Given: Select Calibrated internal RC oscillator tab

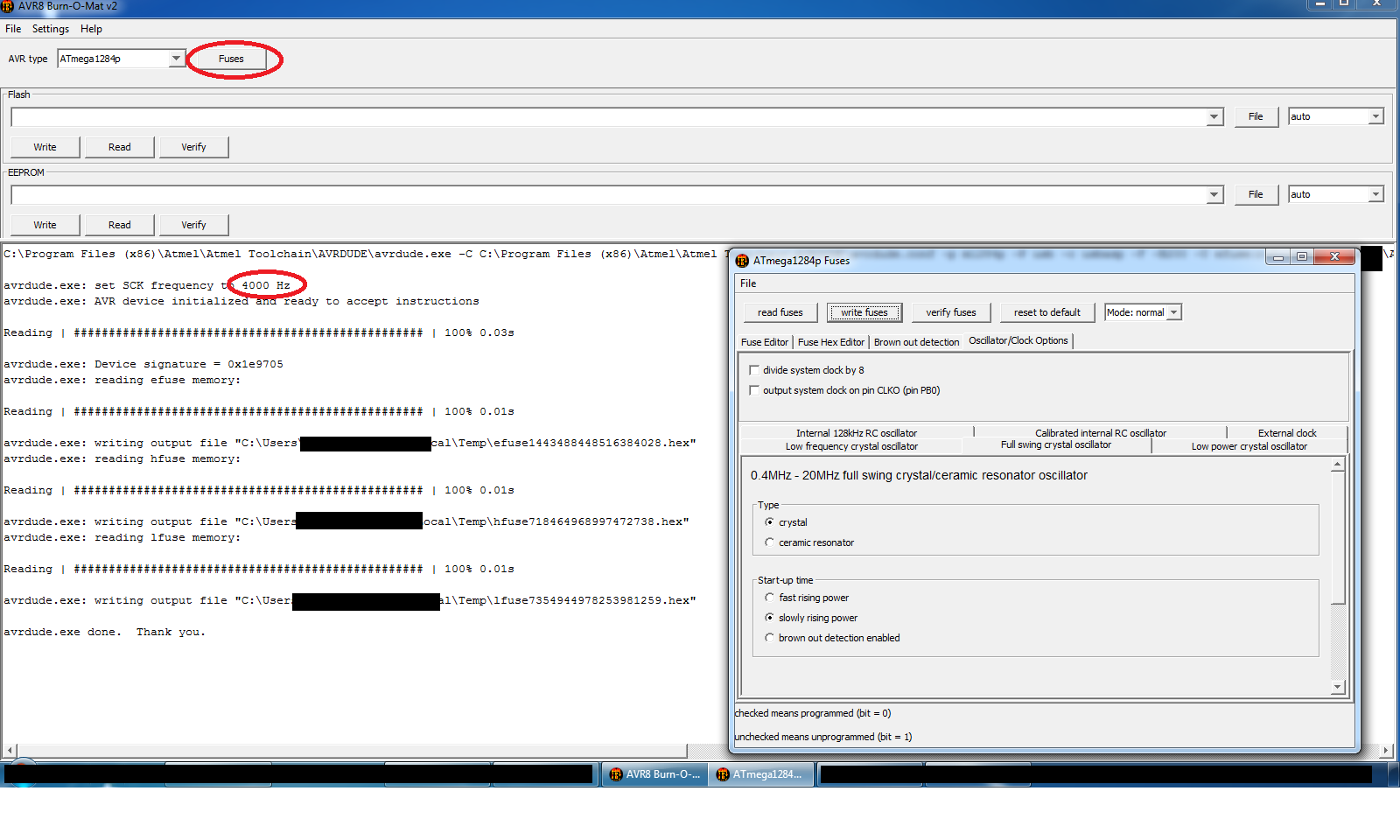Looking at the screenshot, I should coord(1101,433).
